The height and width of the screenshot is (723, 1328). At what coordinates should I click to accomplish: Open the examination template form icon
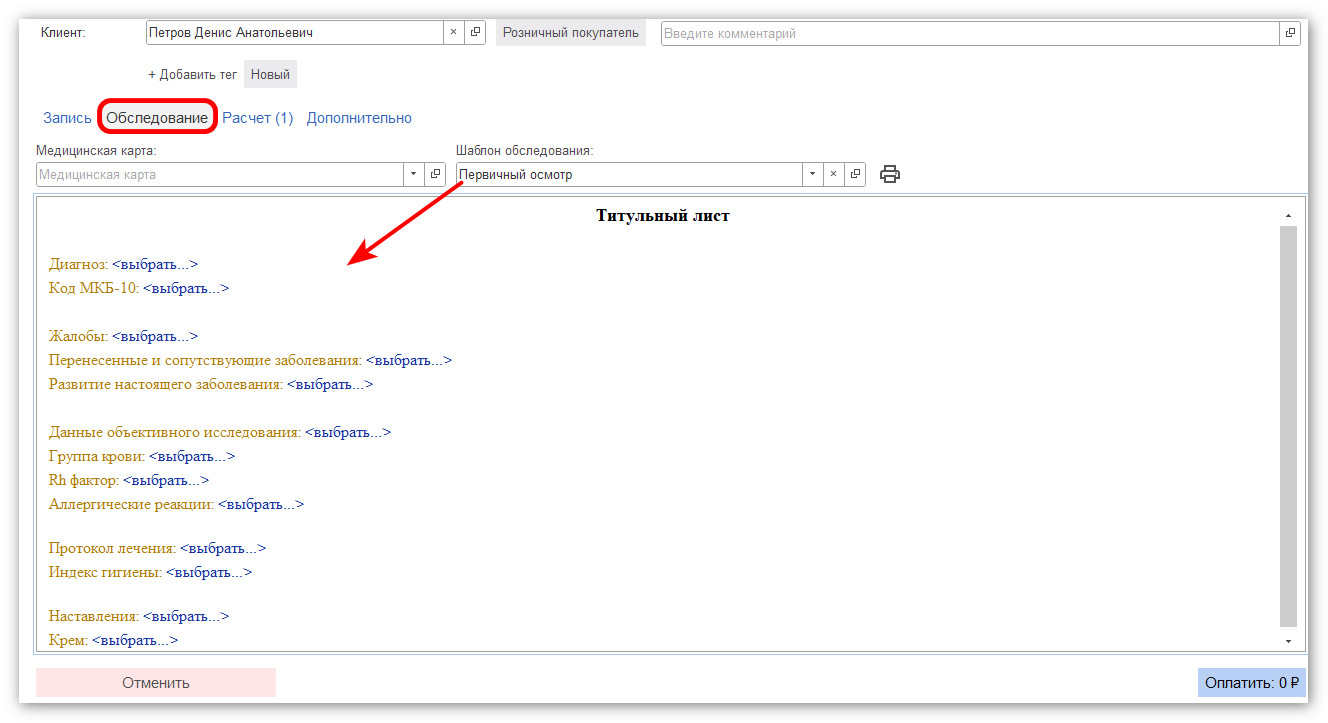click(855, 174)
